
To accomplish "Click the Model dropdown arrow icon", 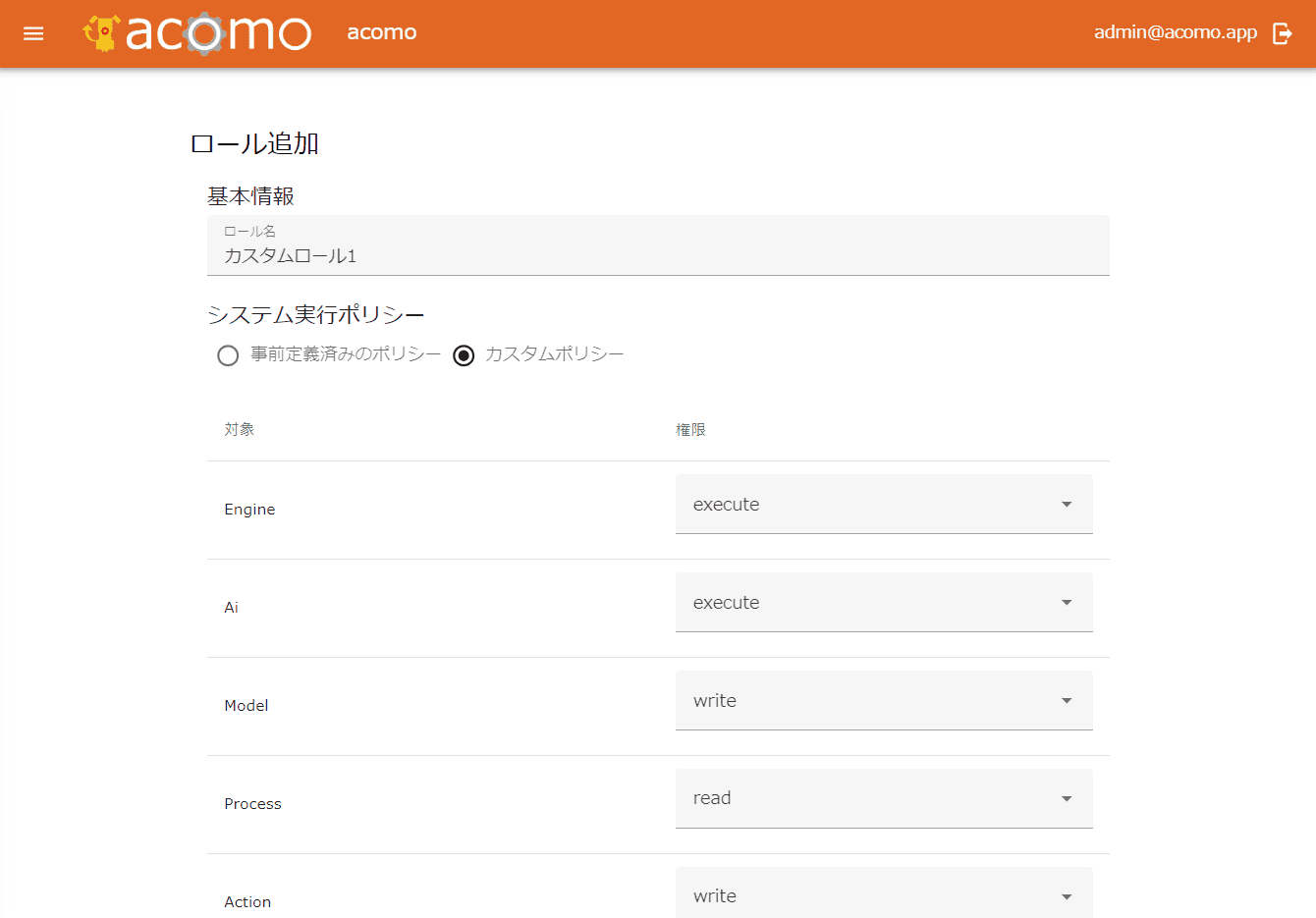I will (1067, 701).
